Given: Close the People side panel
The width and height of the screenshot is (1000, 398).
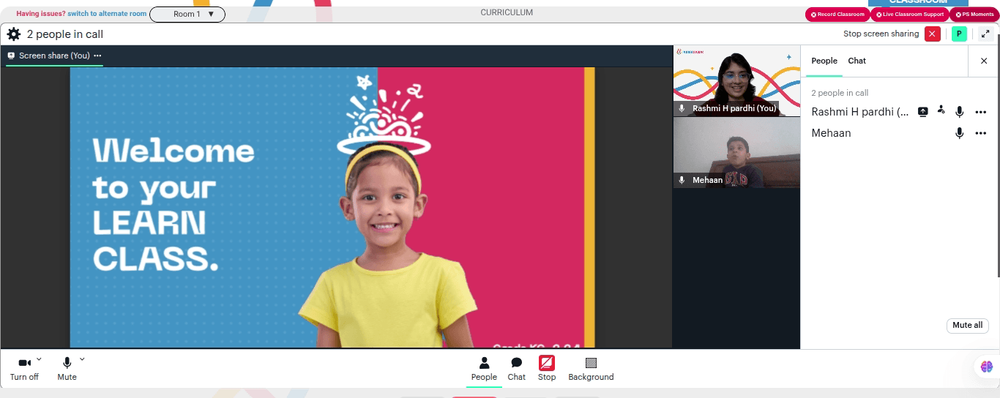Looking at the screenshot, I should pos(983,61).
